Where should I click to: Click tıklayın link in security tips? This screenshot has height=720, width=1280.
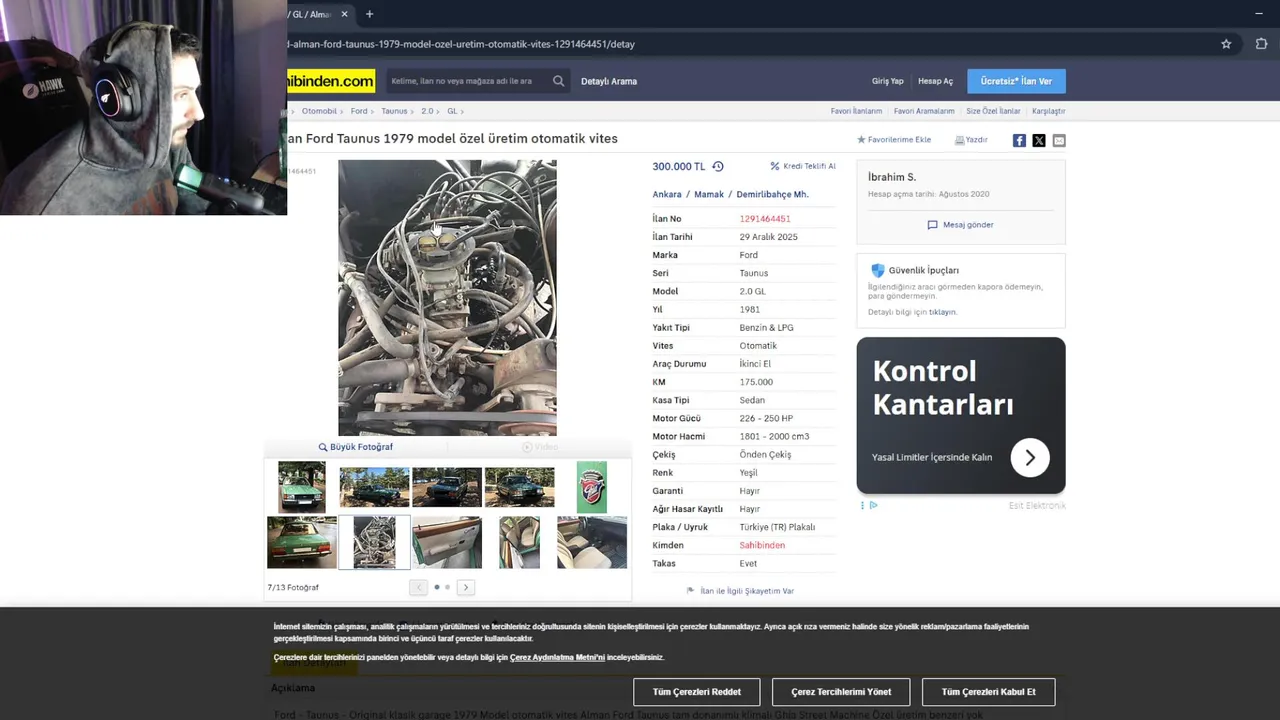point(943,312)
